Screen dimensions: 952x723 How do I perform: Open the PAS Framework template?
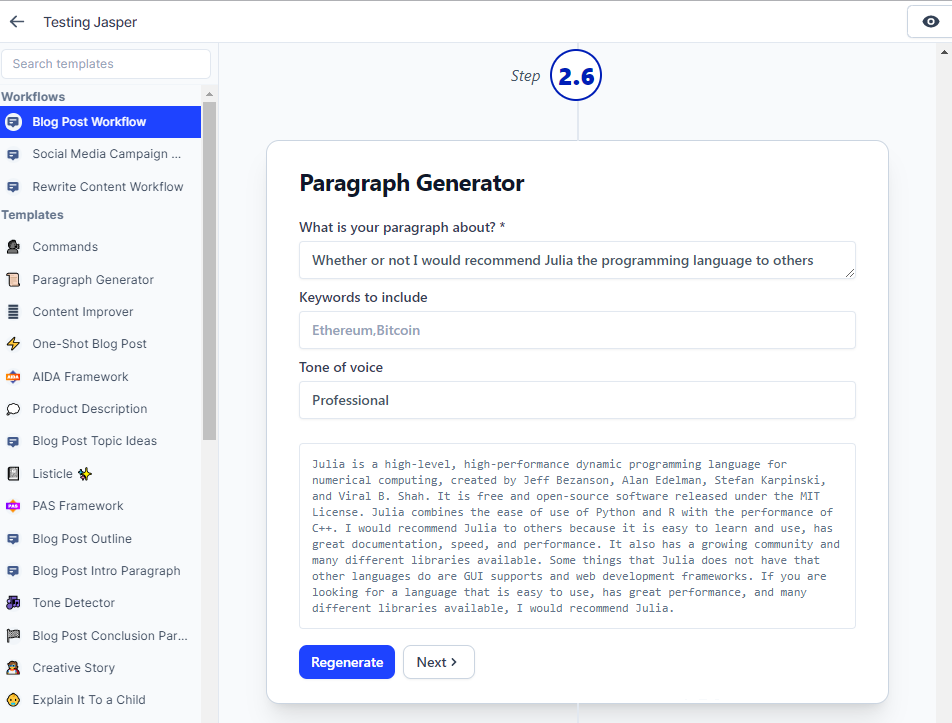point(78,506)
